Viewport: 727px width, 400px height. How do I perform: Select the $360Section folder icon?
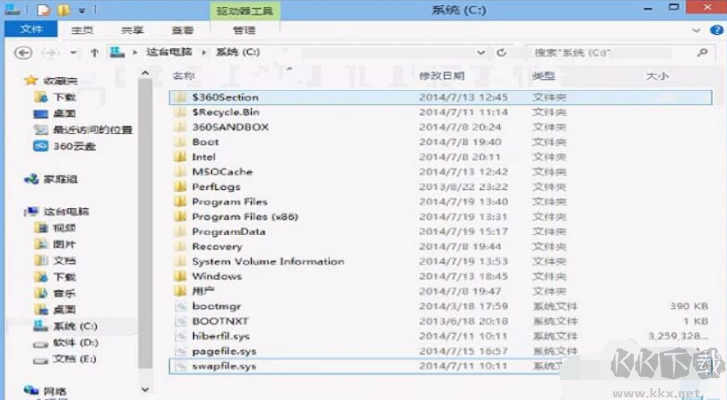180,97
